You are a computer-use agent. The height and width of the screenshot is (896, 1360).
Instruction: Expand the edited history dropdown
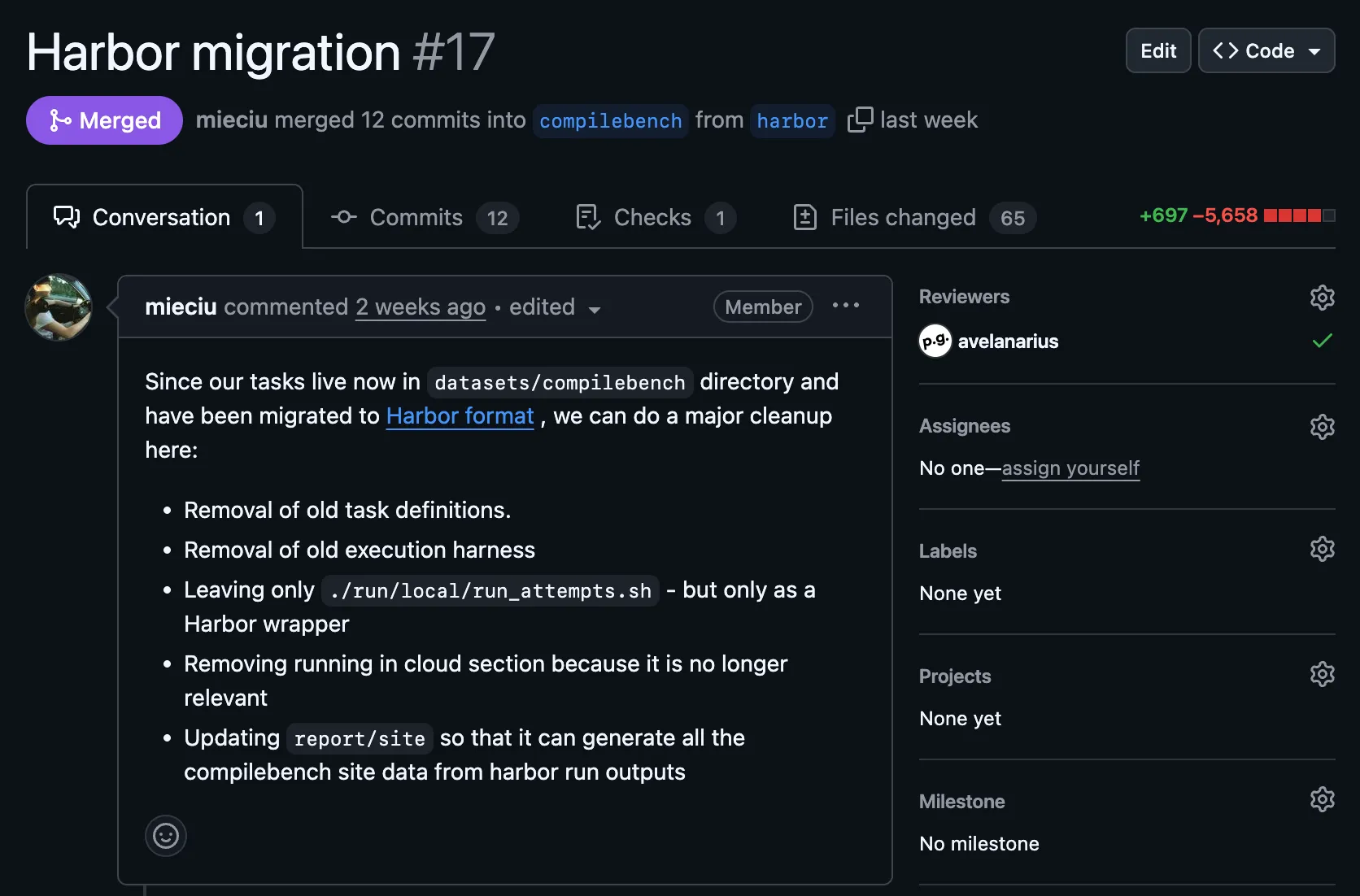595,310
